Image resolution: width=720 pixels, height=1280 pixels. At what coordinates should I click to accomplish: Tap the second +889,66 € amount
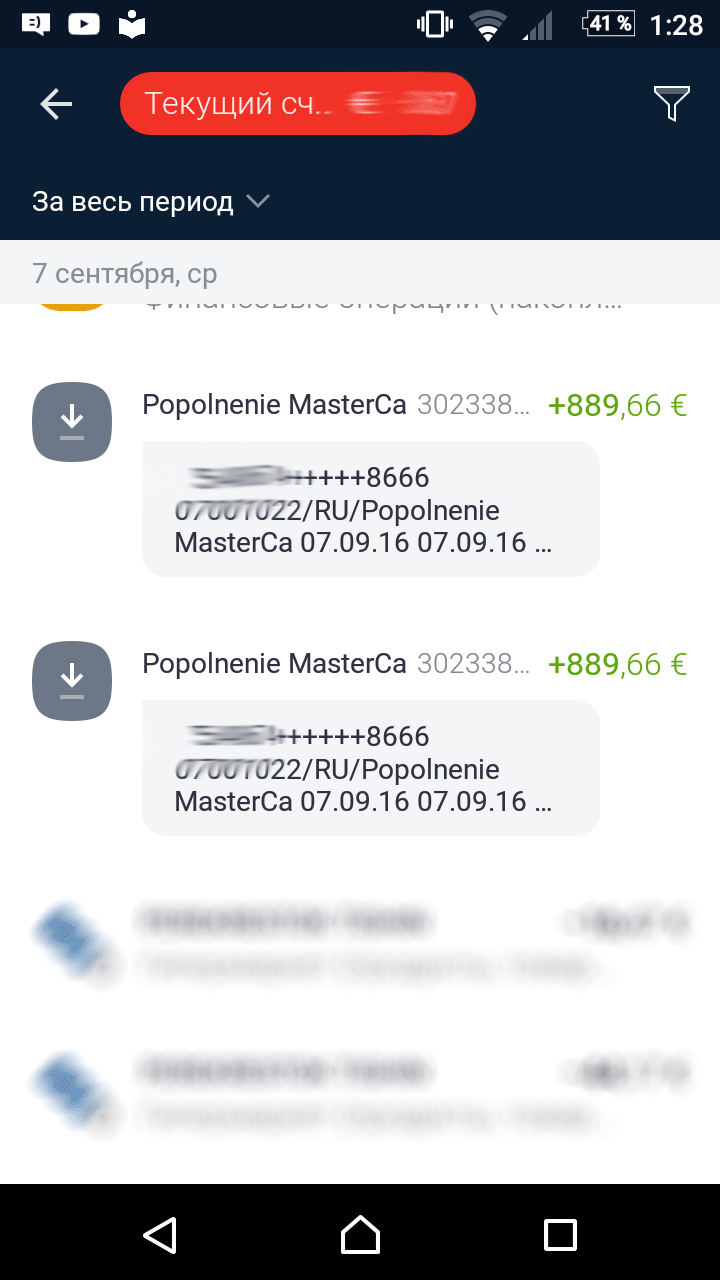click(x=617, y=664)
